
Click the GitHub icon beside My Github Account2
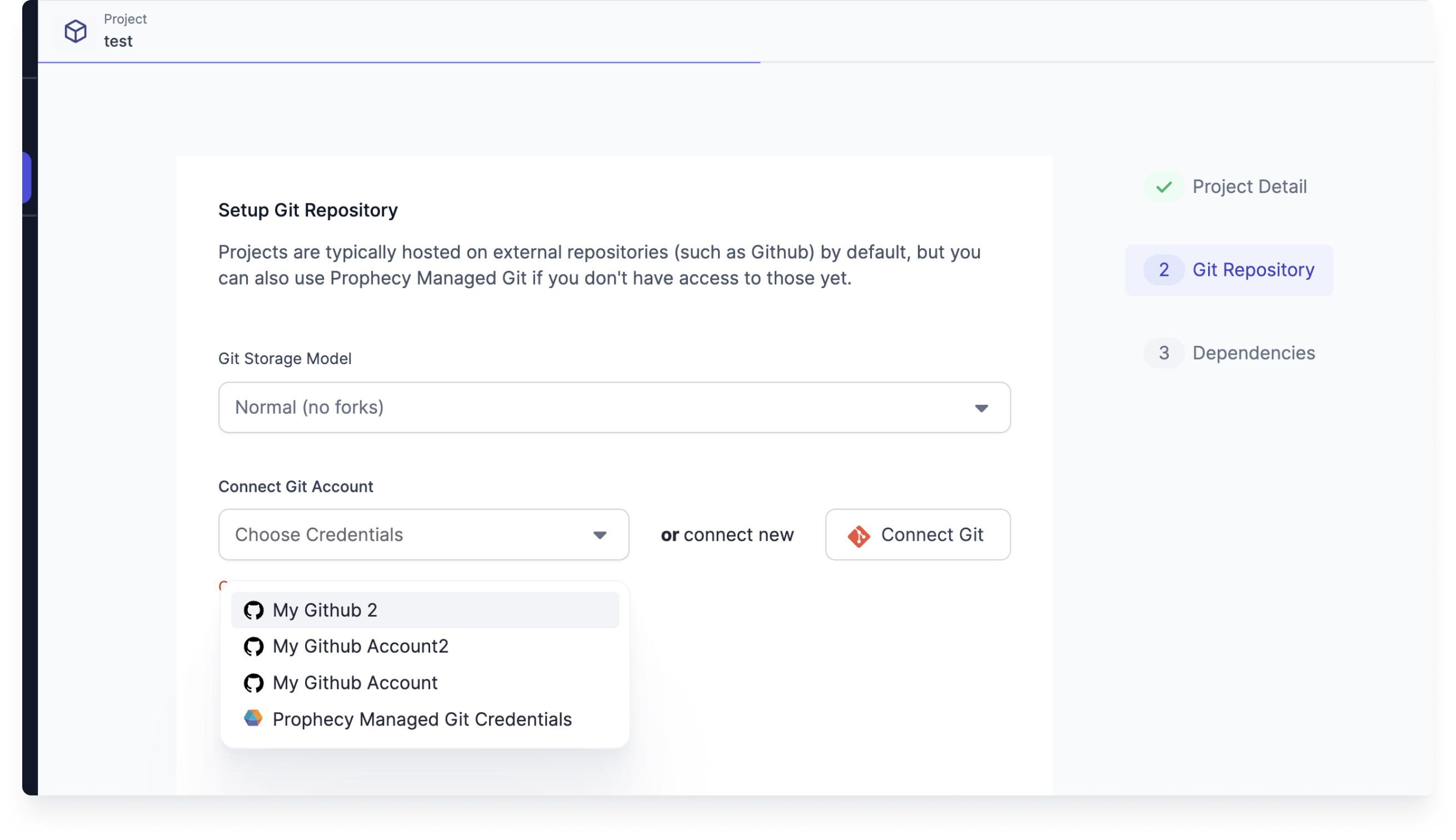pyautogui.click(x=254, y=646)
